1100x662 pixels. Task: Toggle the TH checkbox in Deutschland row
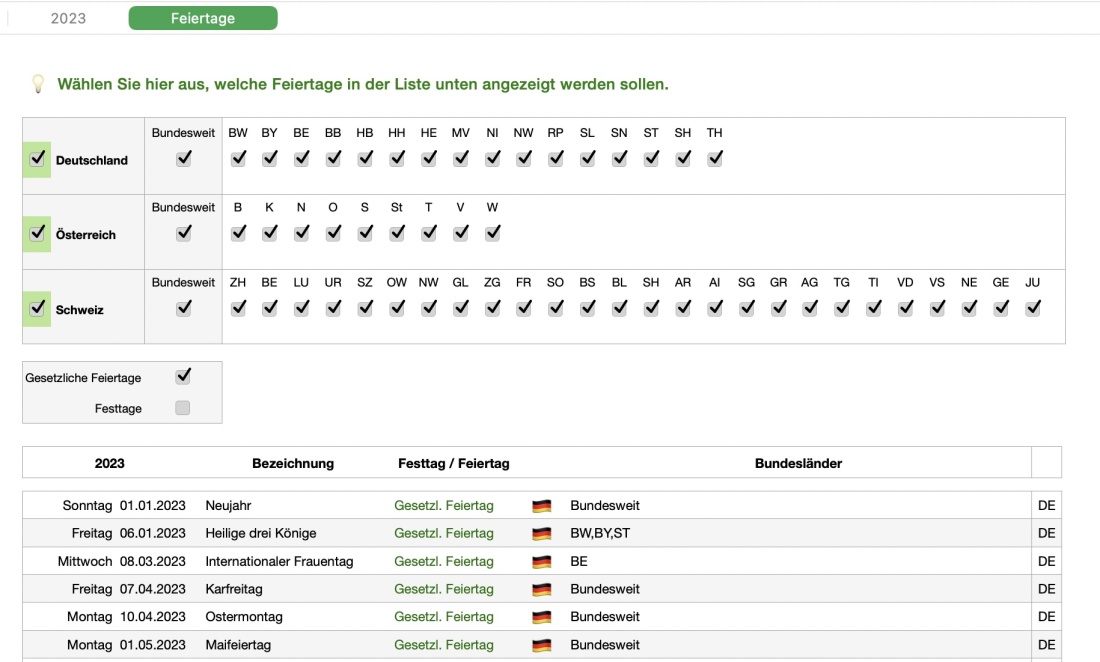(714, 158)
